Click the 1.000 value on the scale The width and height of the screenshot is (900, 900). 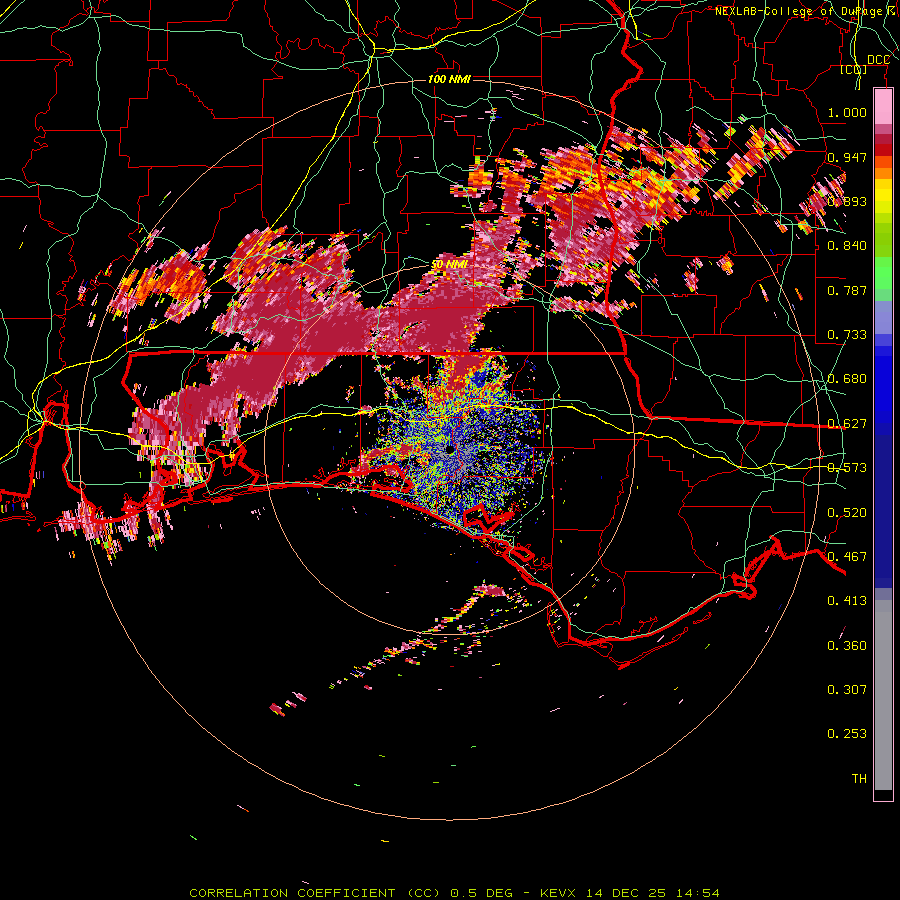[x=847, y=112]
